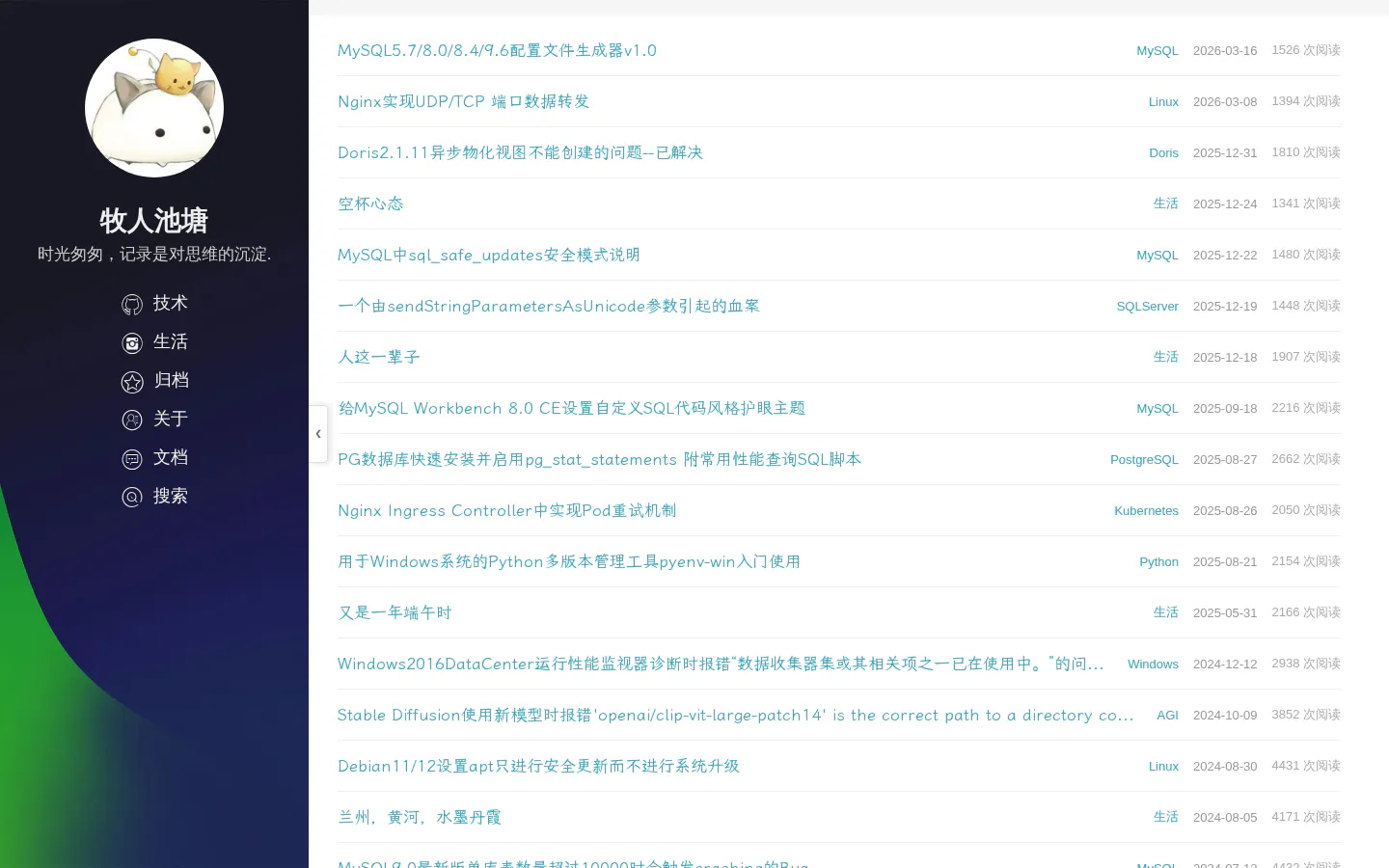Image resolution: width=1389 pixels, height=868 pixels.
Task: Click the magnifier icon beside 搜索
Action: tap(132, 498)
